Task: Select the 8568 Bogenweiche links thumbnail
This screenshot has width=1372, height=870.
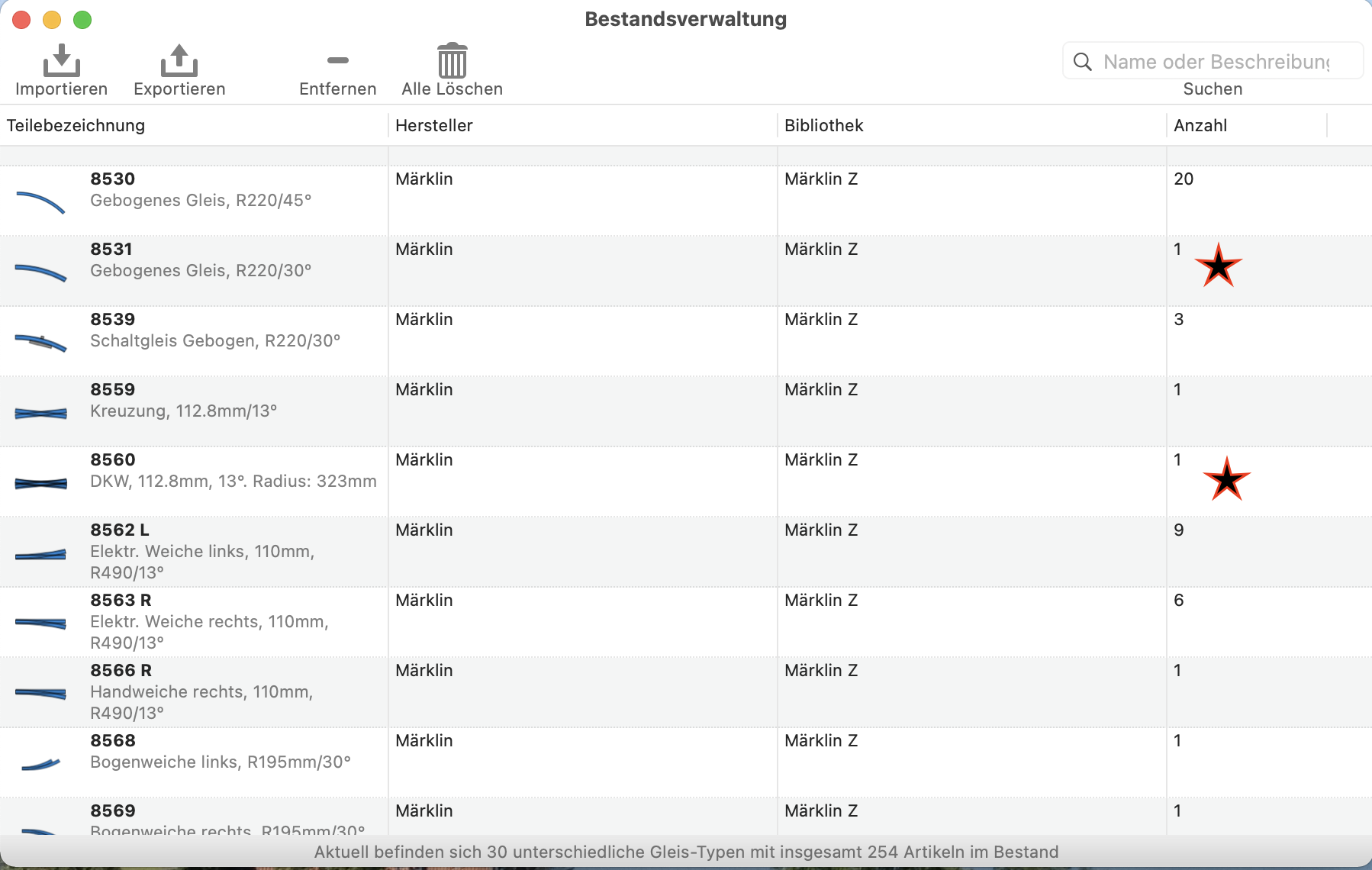Action: pyautogui.click(x=41, y=764)
